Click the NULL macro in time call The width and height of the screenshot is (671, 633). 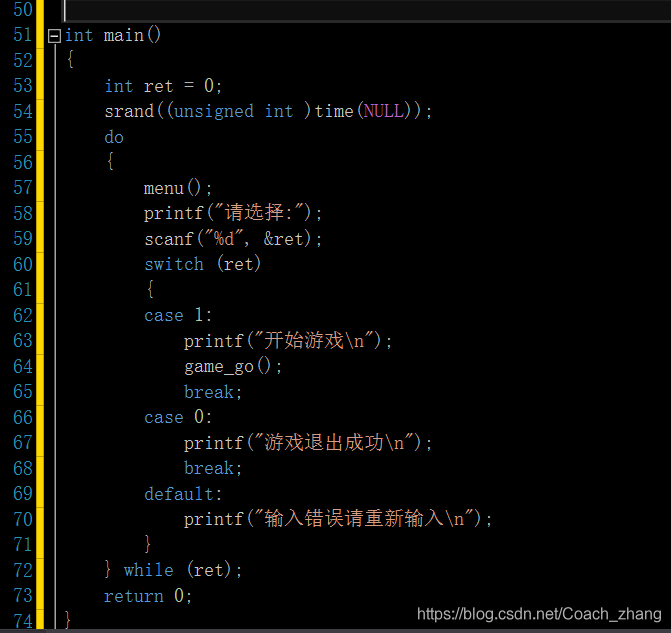click(383, 111)
